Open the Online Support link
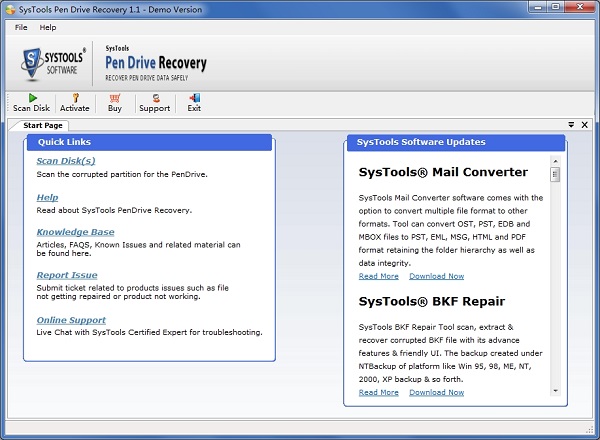This screenshot has width=600, height=440. 71,320
